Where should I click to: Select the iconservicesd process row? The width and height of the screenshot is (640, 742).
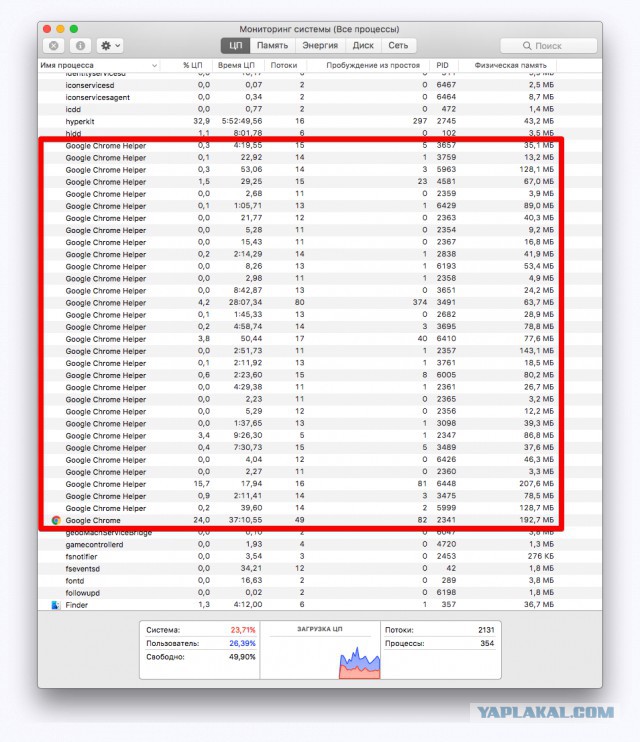(x=320, y=85)
